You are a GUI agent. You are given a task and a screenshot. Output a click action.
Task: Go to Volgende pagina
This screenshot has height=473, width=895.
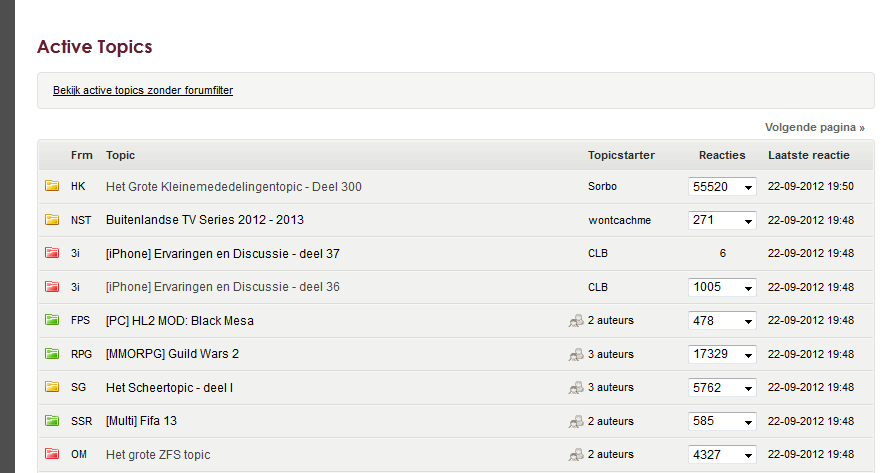coord(815,127)
